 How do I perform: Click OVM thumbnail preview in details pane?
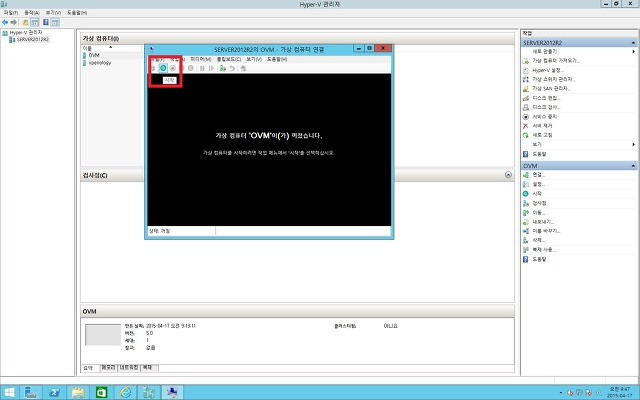click(x=103, y=335)
